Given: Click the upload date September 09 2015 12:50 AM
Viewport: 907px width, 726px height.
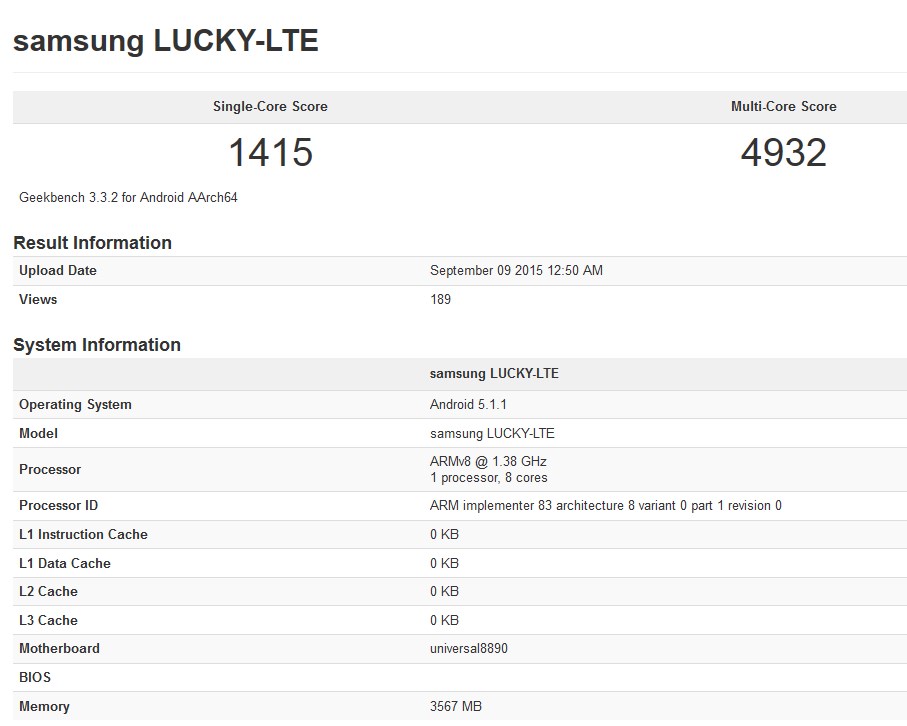Looking at the screenshot, I should point(517,270).
